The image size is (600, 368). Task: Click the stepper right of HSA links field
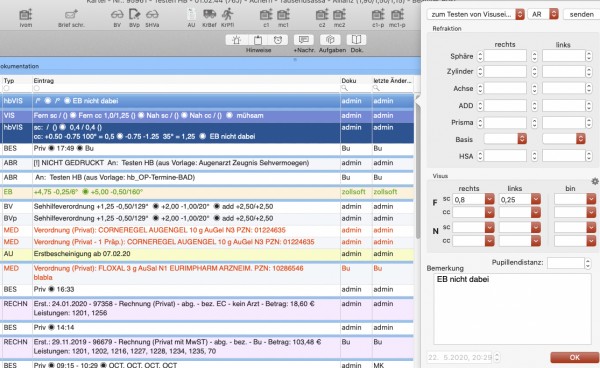click(589, 156)
